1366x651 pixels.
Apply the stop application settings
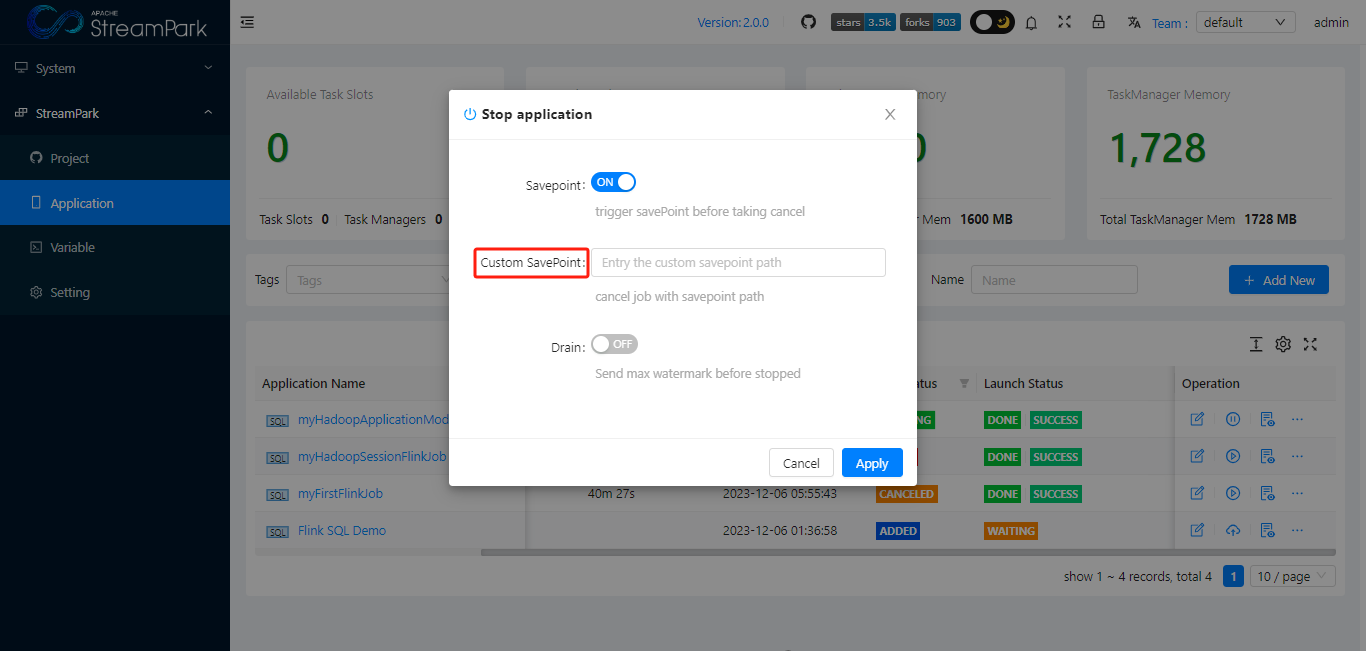(871, 462)
